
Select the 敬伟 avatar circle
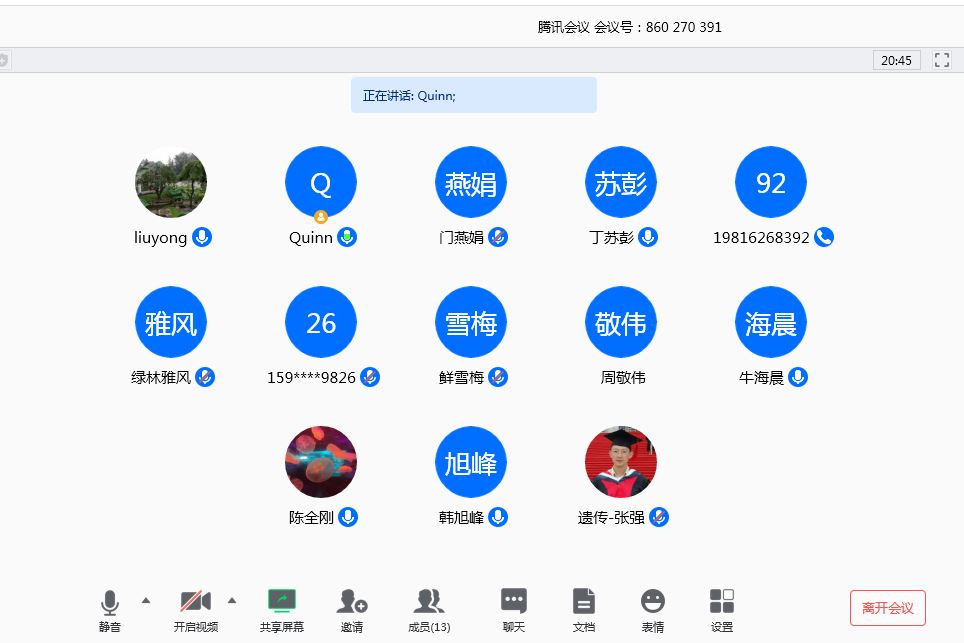621,322
